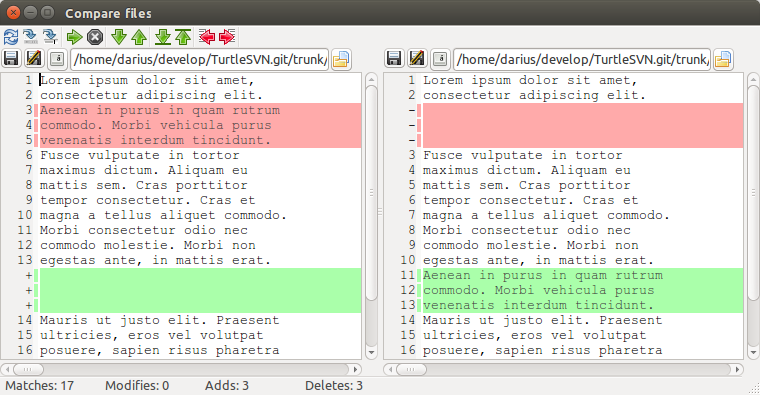
Task: Save the right file with floppy icon
Action: click(394, 59)
